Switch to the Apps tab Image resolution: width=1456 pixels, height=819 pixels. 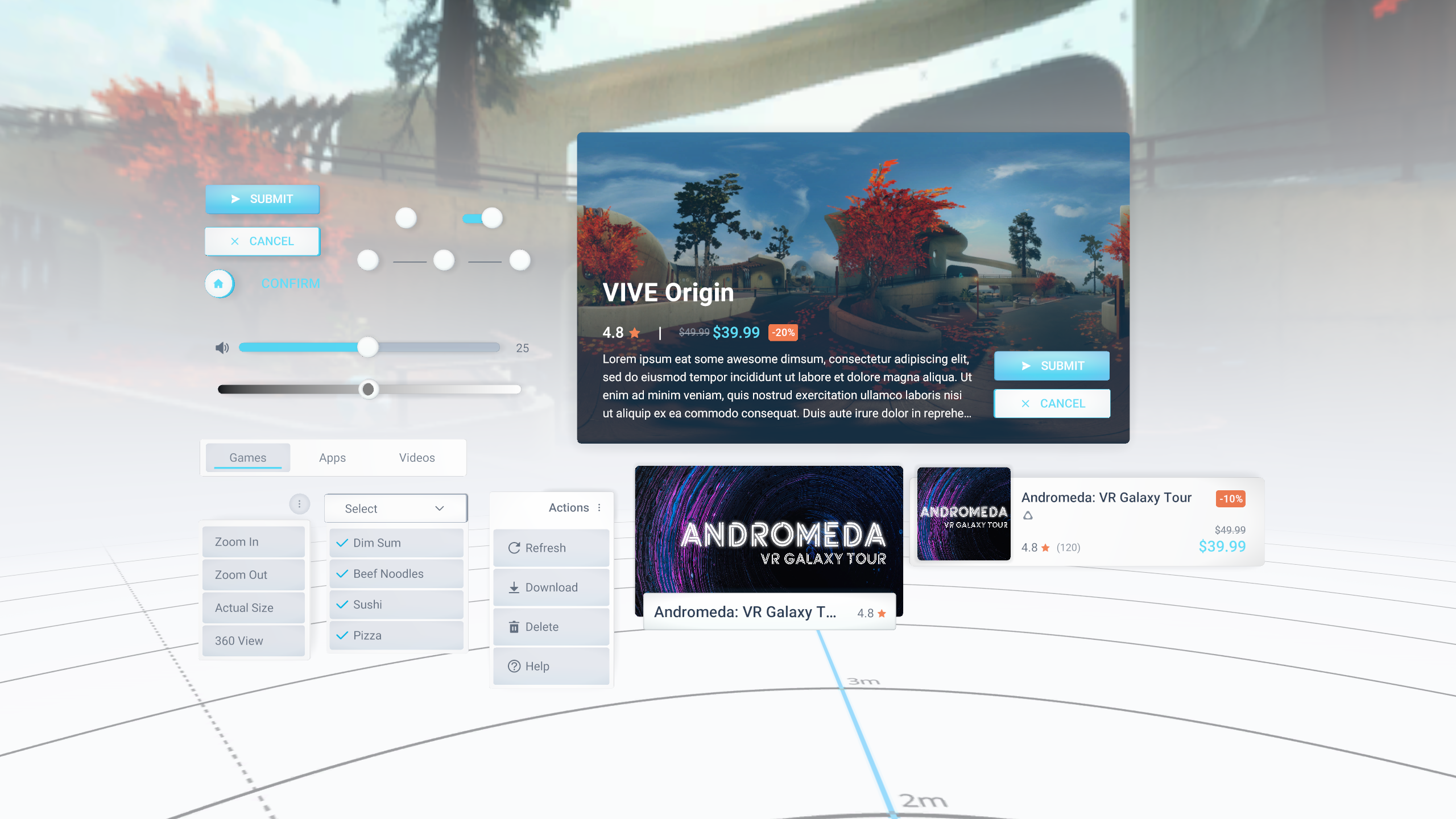tap(332, 457)
